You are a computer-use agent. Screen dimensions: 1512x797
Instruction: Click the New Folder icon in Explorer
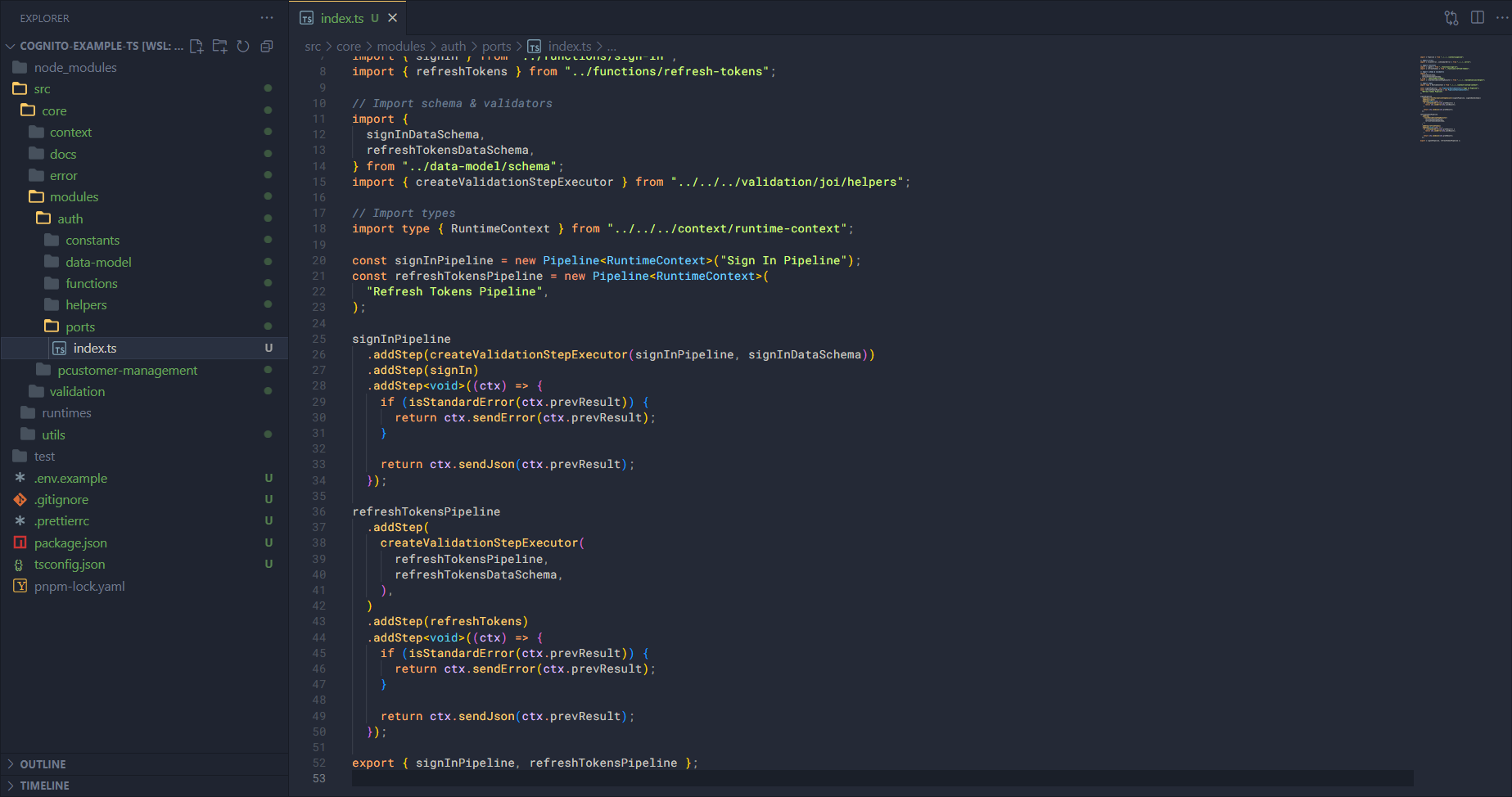(219, 46)
